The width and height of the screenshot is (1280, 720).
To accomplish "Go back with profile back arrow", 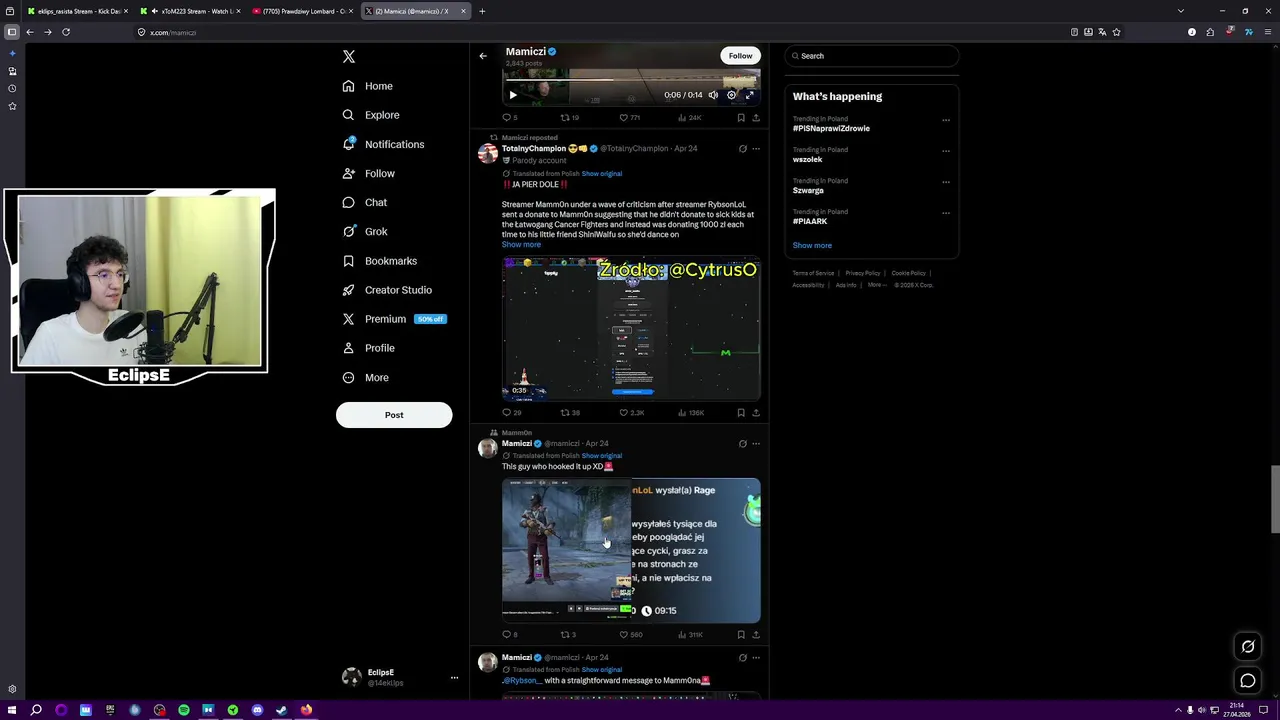I will coord(483,56).
